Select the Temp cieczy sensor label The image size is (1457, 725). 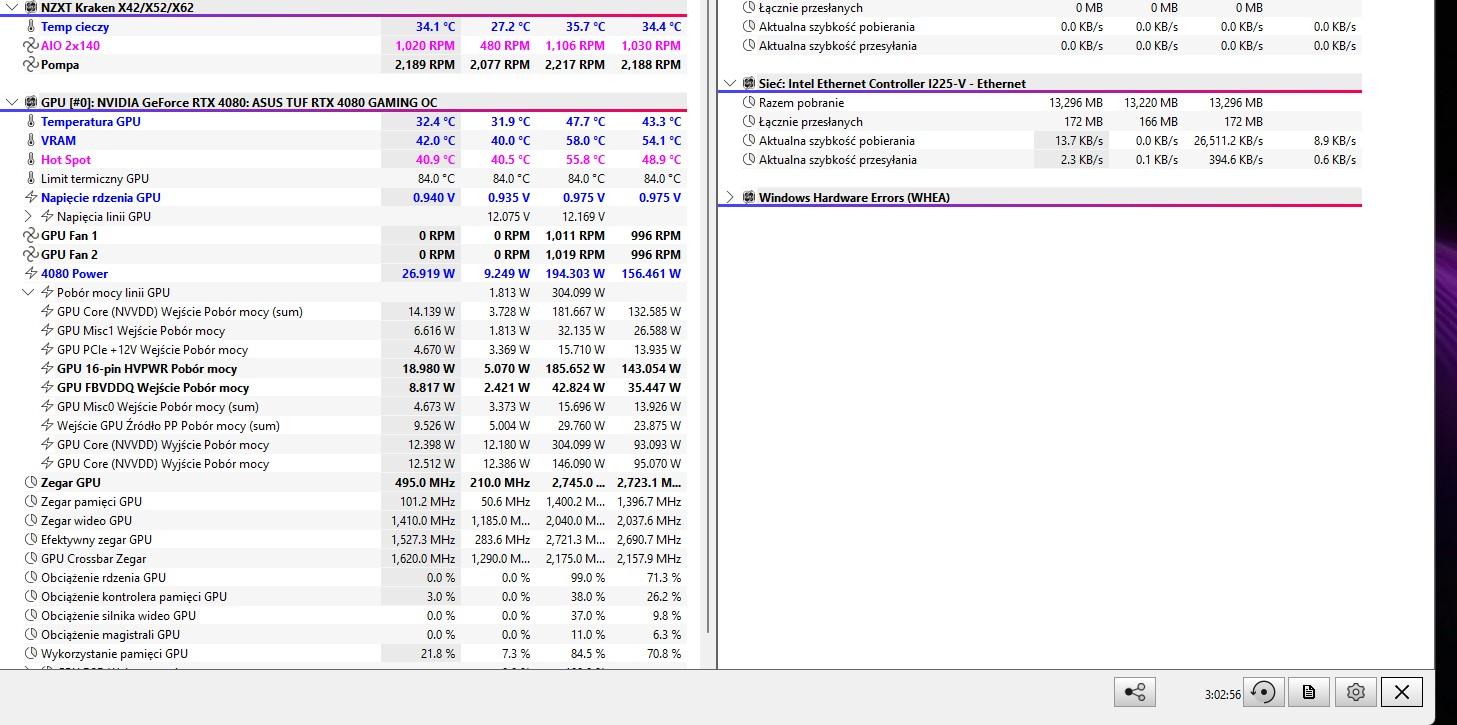[75, 27]
